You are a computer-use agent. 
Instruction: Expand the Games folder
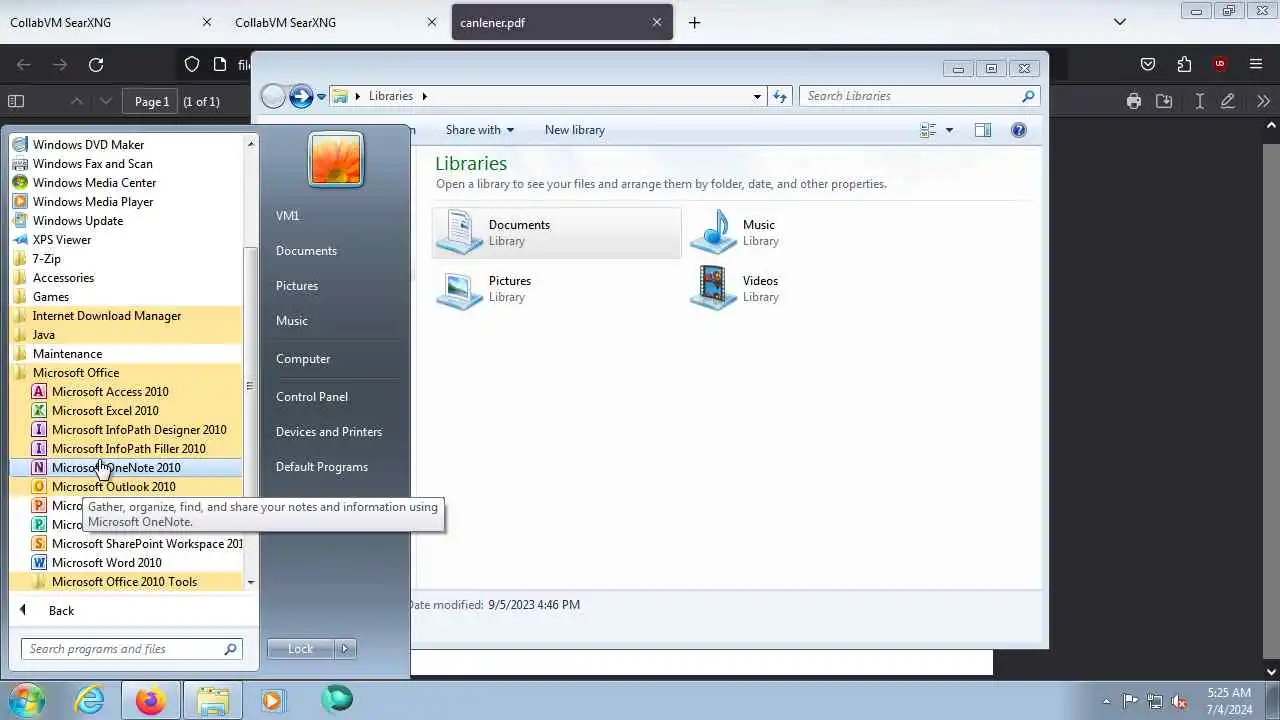click(50, 297)
